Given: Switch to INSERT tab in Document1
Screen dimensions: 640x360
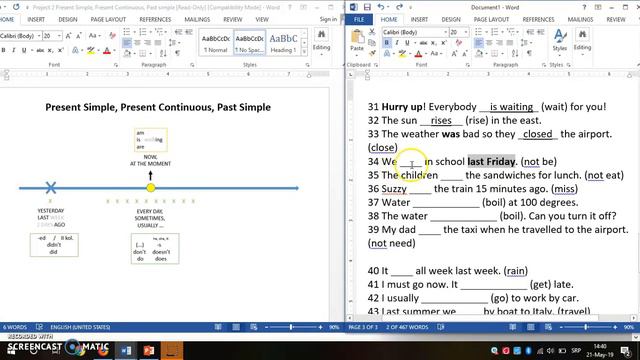Looking at the screenshot, I should click(419, 20).
